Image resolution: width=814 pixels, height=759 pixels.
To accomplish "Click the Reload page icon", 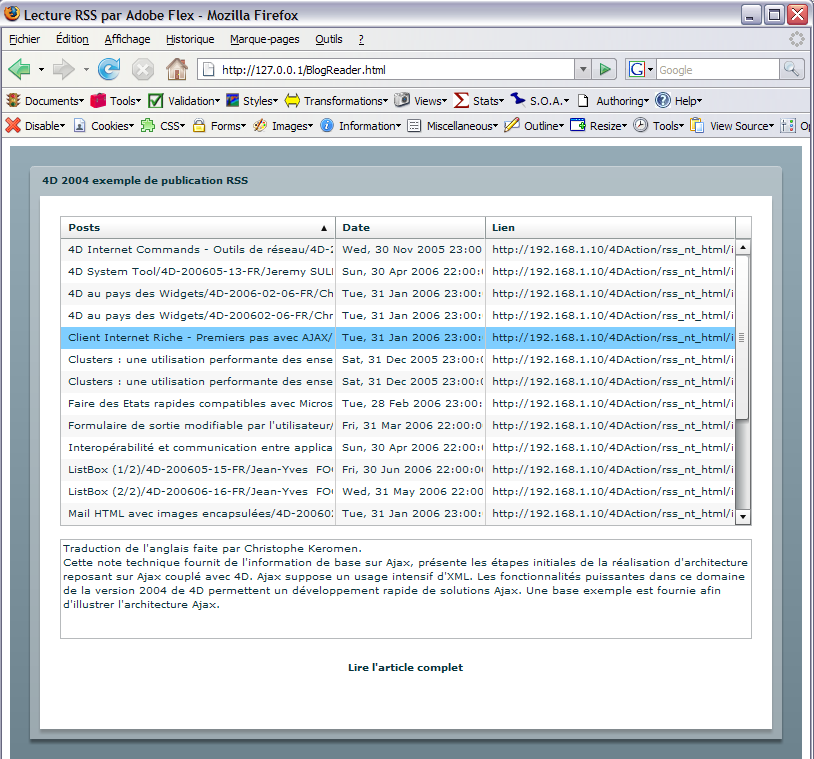I will (109, 69).
